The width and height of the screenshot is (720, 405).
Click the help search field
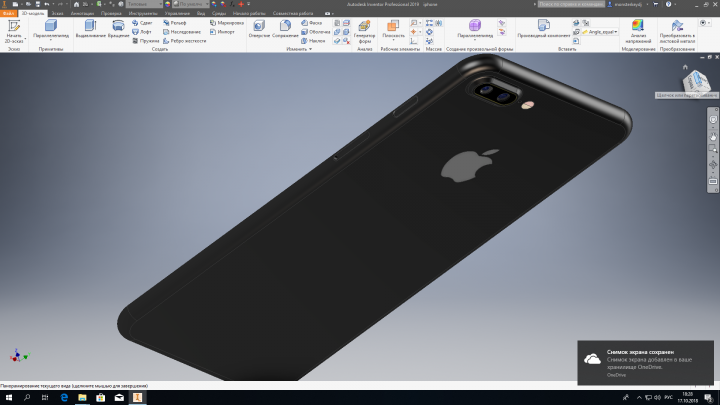571,4
